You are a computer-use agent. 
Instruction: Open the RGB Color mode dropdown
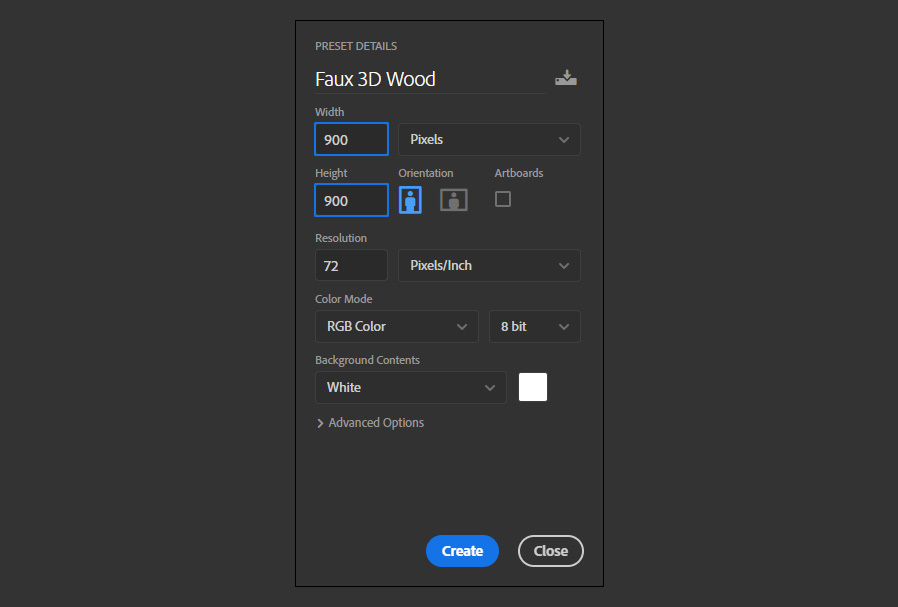pyautogui.click(x=396, y=326)
